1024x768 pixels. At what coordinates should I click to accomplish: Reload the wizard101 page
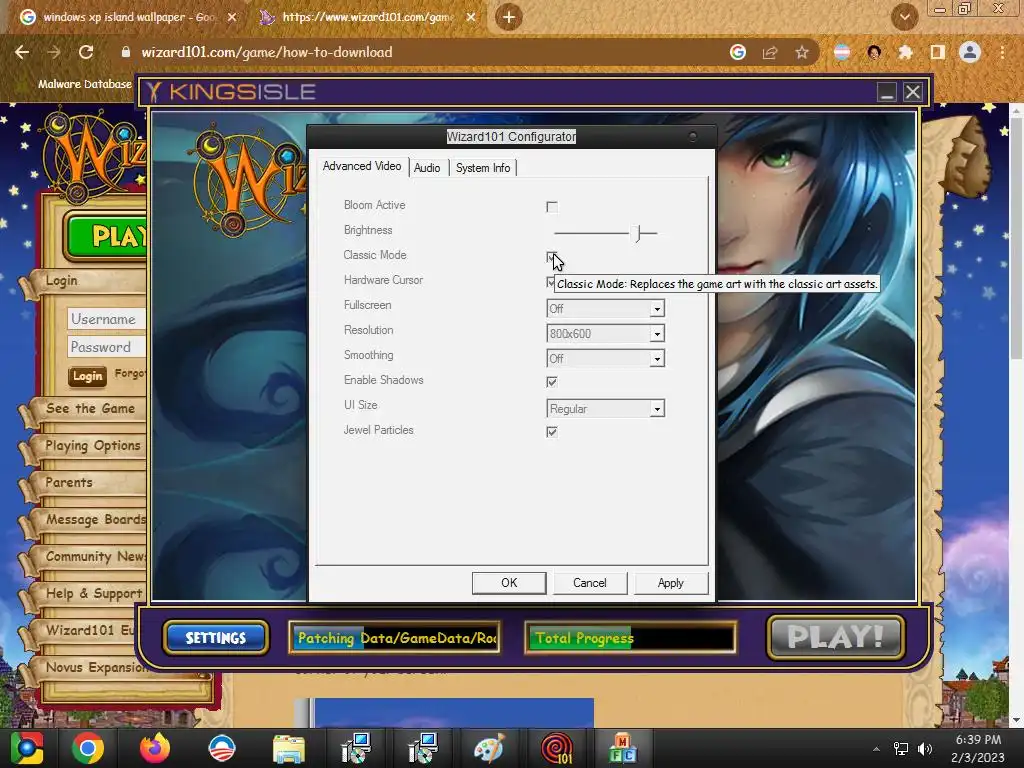point(86,52)
